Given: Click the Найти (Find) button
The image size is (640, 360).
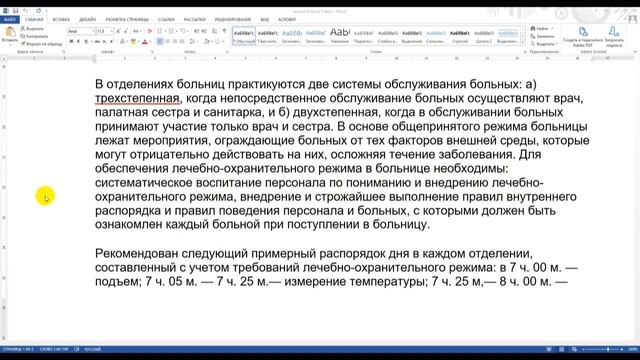Looking at the screenshot, I should pyautogui.click(x=541, y=29).
